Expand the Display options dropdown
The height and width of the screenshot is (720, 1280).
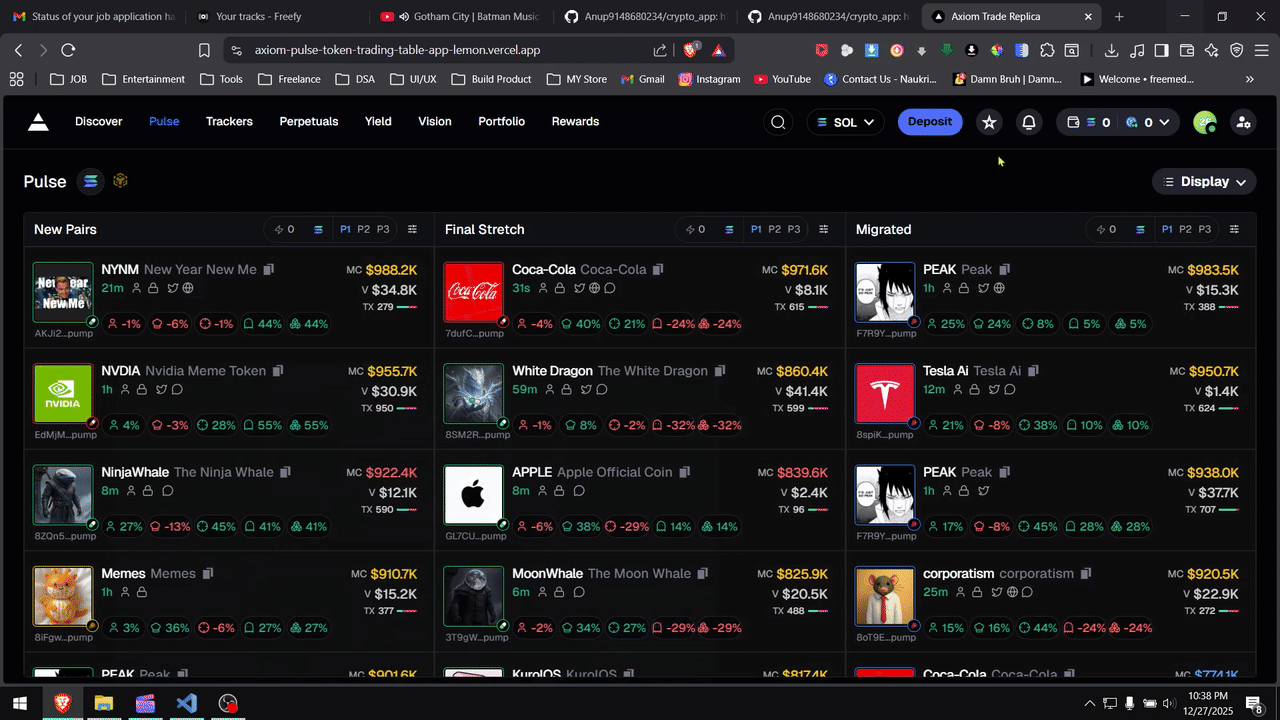1204,181
